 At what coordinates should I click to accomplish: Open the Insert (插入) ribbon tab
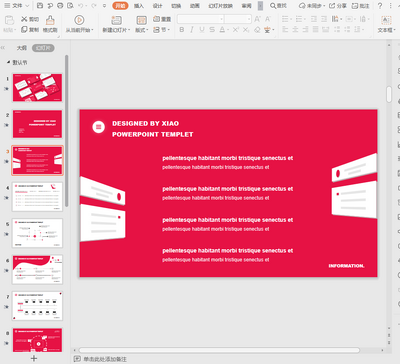(x=139, y=6)
